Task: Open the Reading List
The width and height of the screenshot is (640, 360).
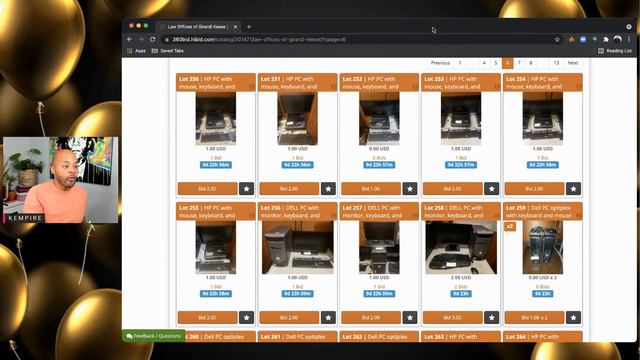Action: pos(615,51)
